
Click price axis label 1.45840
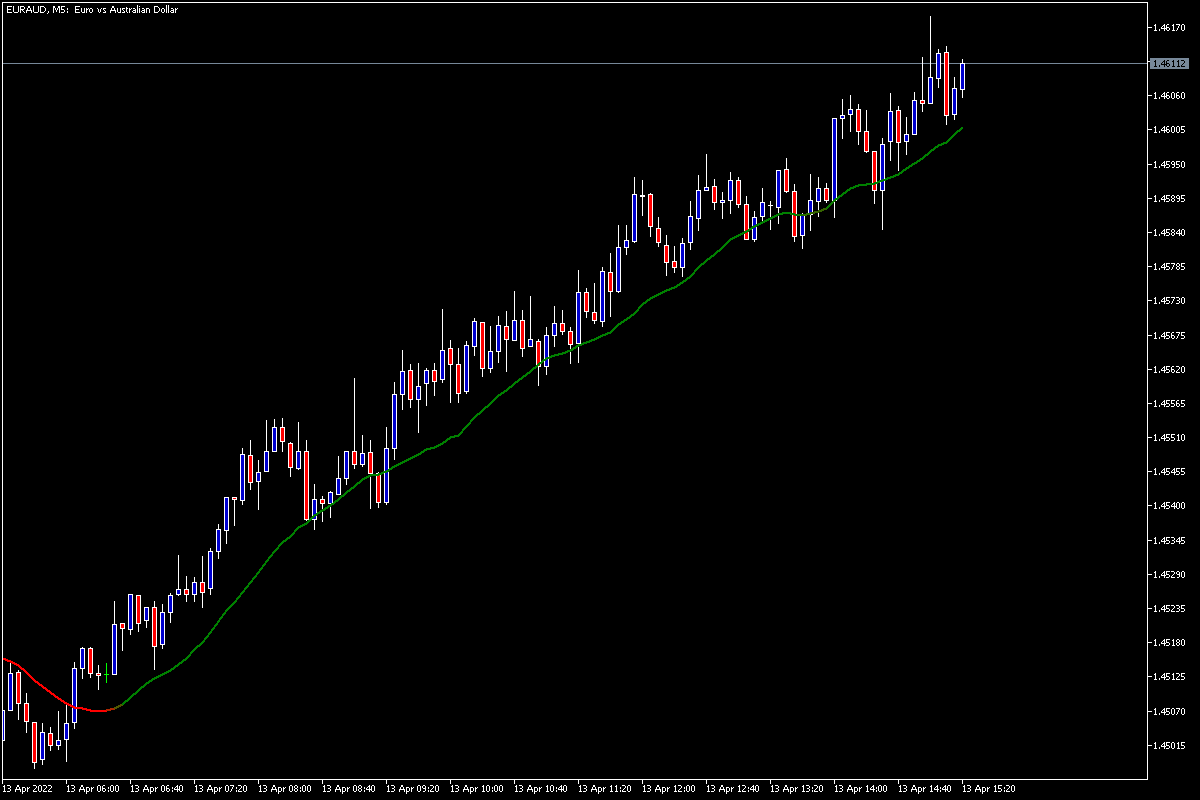coord(1168,232)
